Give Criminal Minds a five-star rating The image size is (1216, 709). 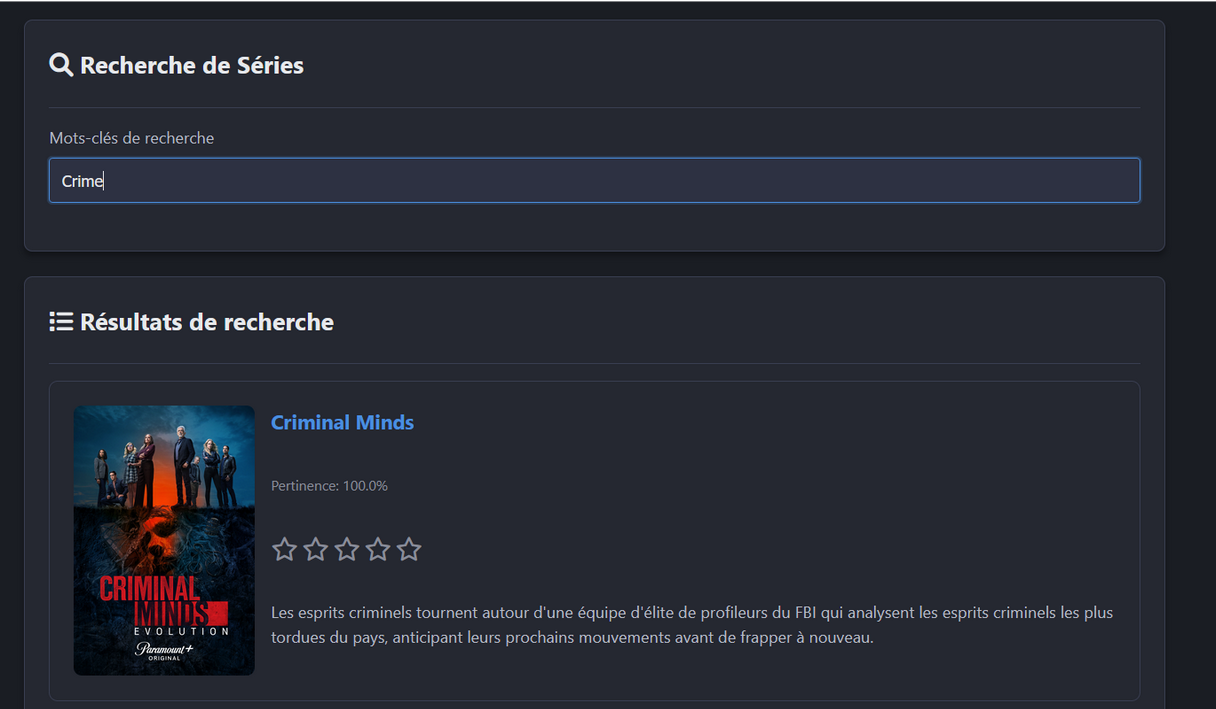click(408, 548)
